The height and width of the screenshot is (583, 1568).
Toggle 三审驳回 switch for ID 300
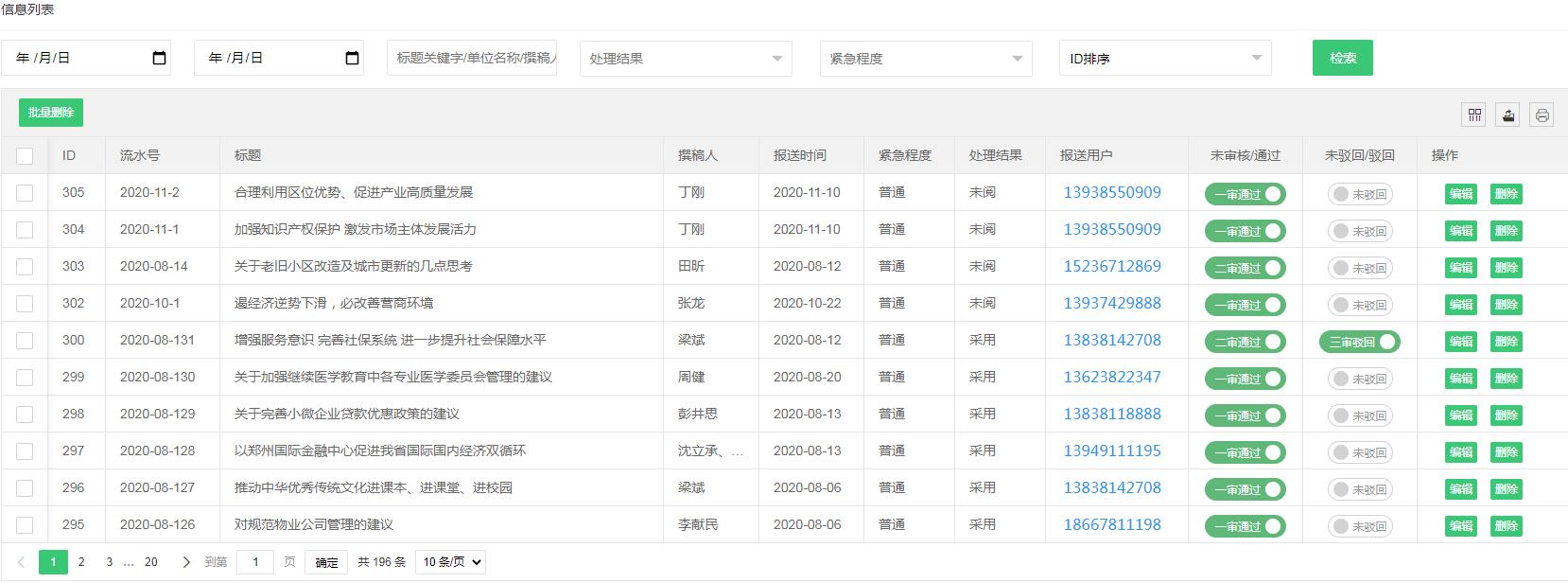1359,342
